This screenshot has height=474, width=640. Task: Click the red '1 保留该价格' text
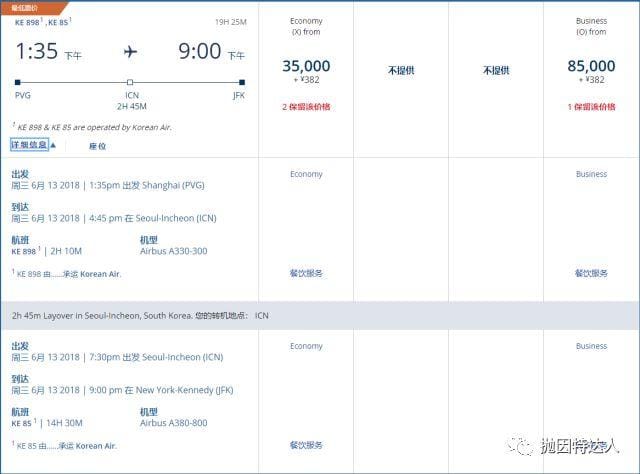pyautogui.click(x=591, y=107)
